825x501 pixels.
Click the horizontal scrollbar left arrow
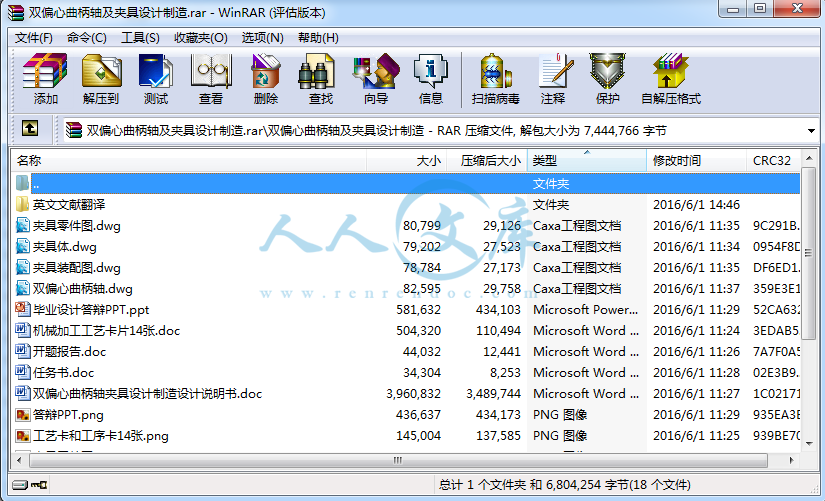[x=19, y=460]
